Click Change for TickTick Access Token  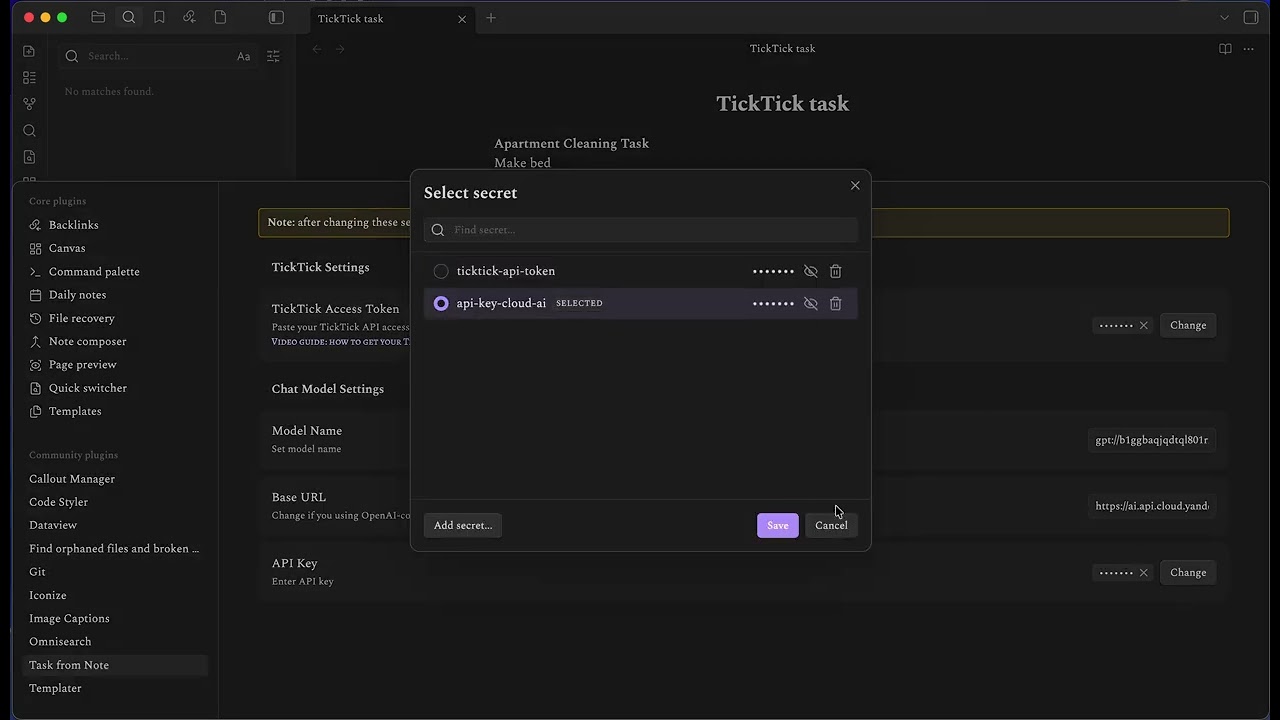pyautogui.click(x=1188, y=325)
